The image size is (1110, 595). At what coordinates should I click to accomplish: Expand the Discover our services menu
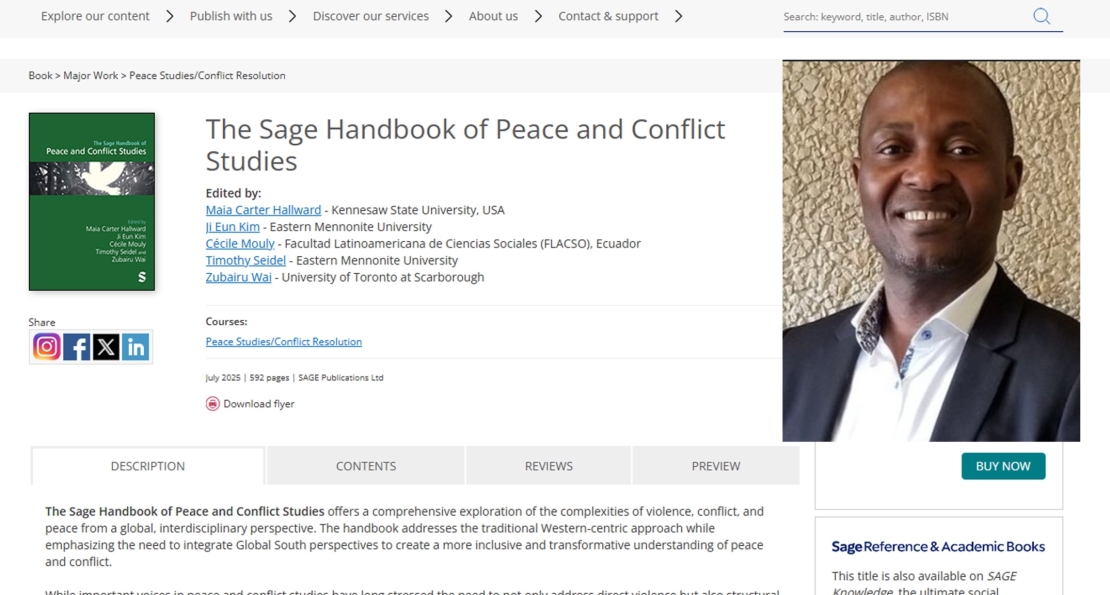pos(370,16)
